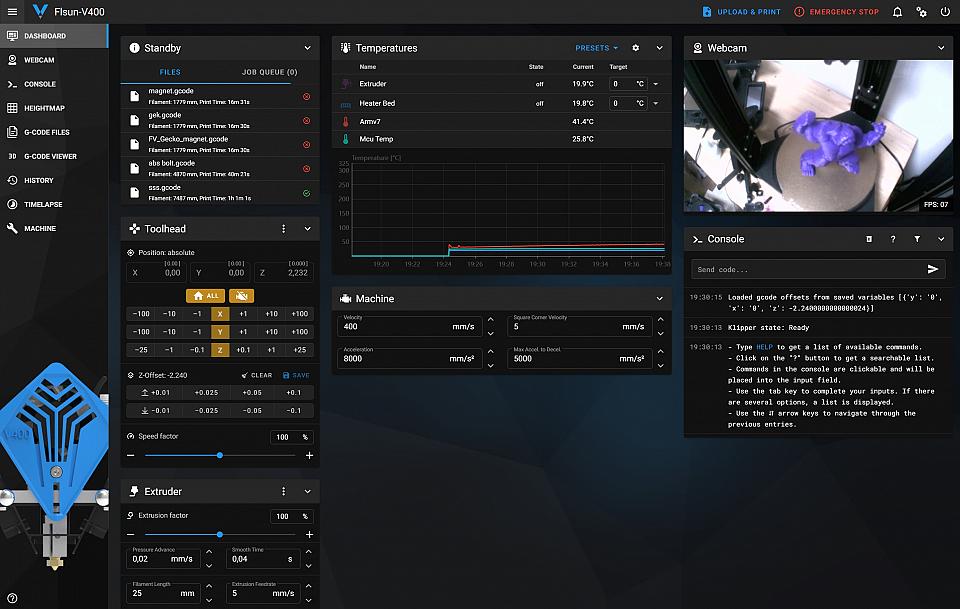Collapse the Machine panel
The image size is (960, 609).
[x=659, y=299]
